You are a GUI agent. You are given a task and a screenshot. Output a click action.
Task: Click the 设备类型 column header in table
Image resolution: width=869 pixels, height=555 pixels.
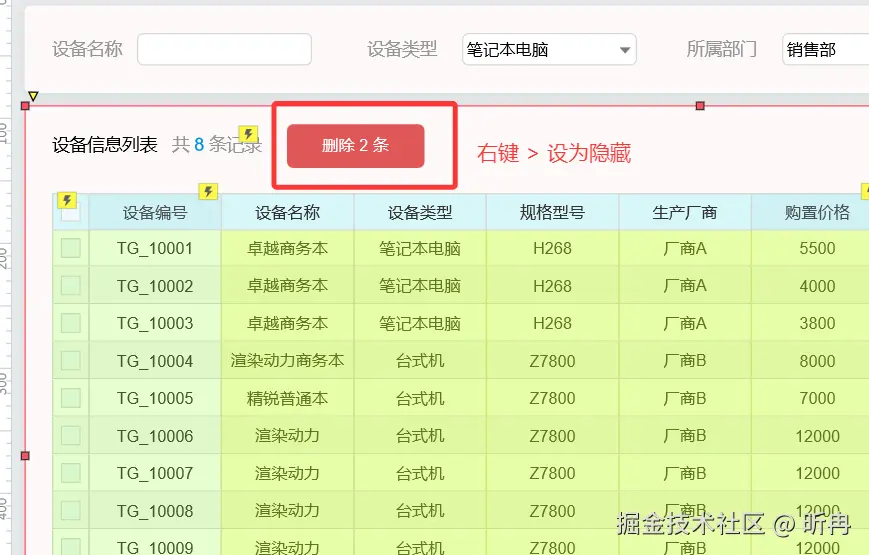(420, 212)
